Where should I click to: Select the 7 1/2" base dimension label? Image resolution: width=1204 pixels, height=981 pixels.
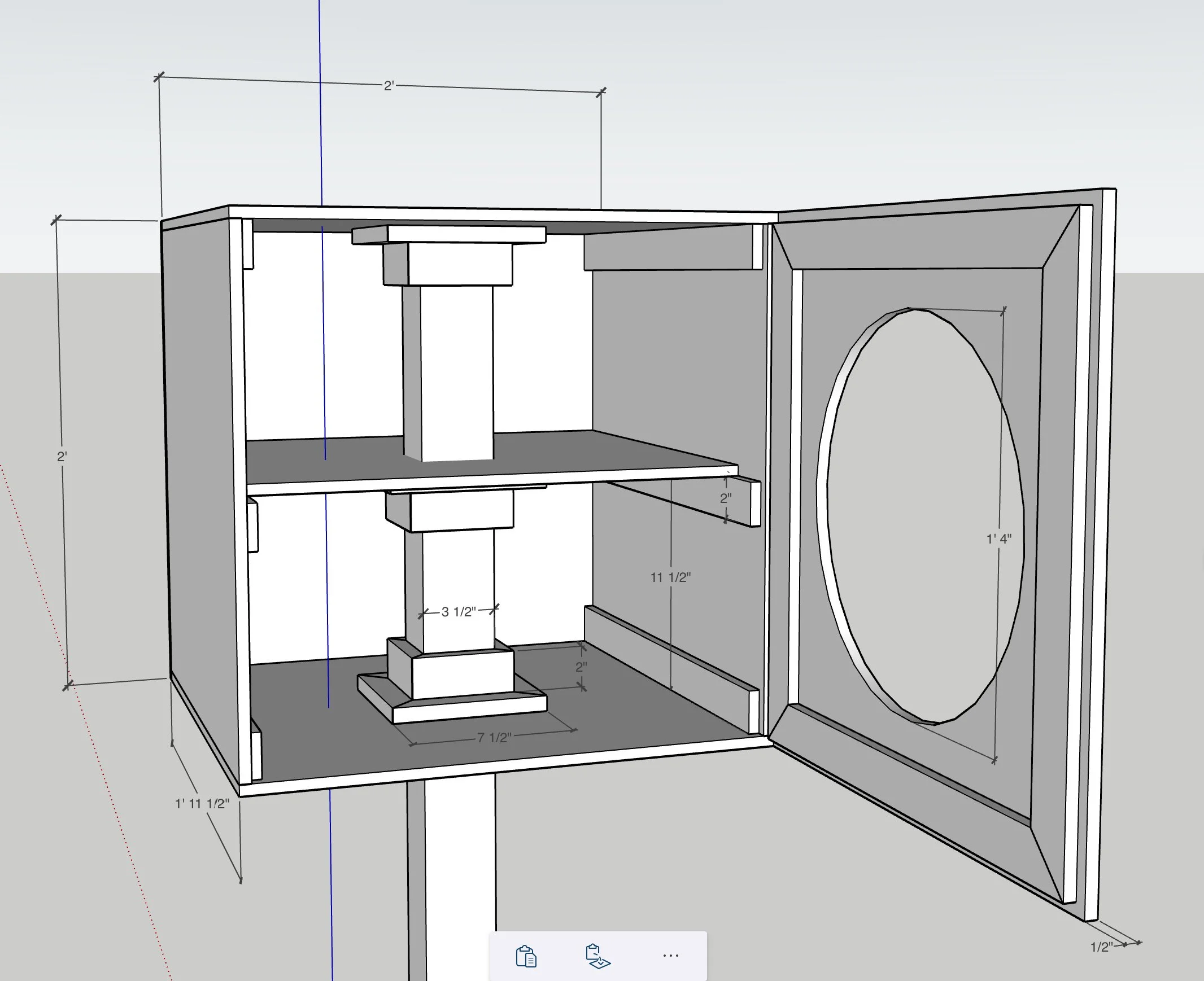[x=494, y=738]
